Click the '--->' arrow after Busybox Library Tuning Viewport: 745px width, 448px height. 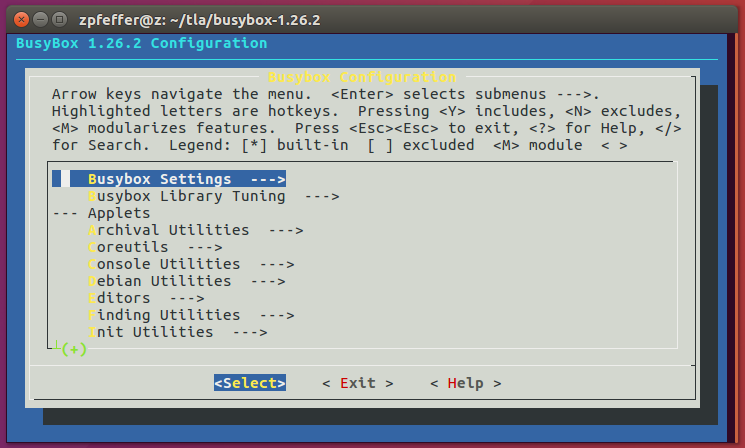coord(322,196)
